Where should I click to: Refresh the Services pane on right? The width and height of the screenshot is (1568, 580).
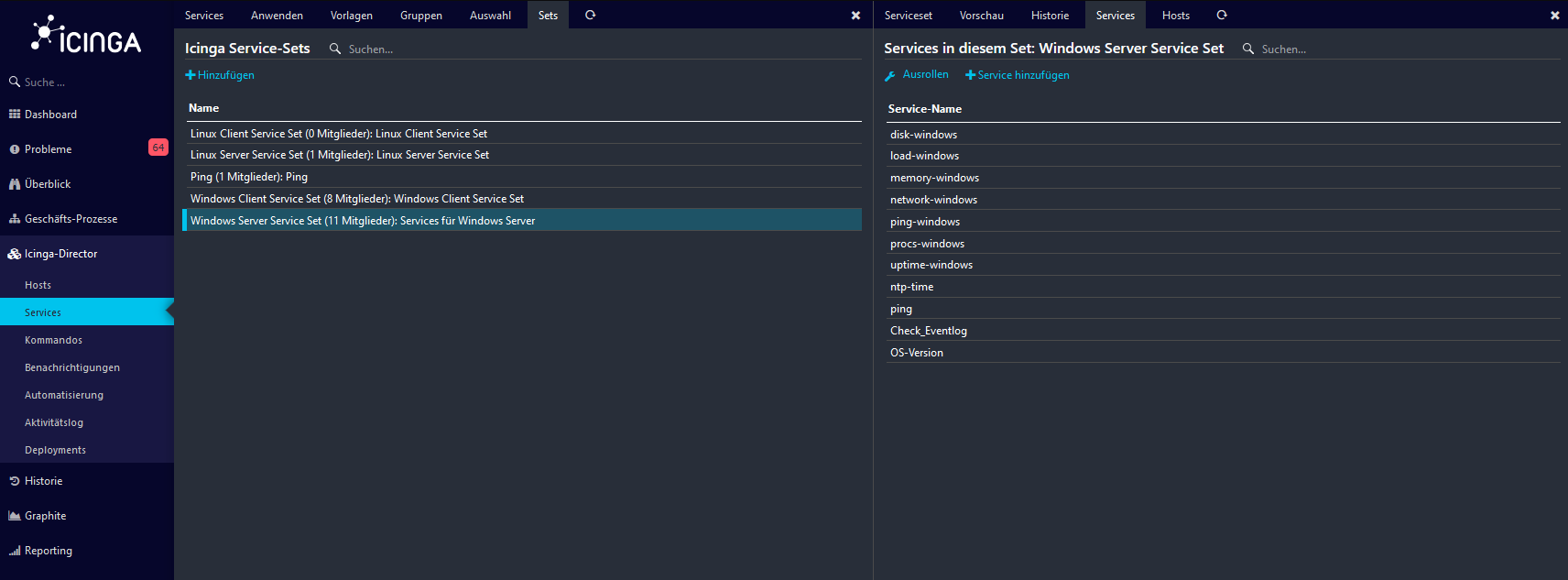point(1222,15)
